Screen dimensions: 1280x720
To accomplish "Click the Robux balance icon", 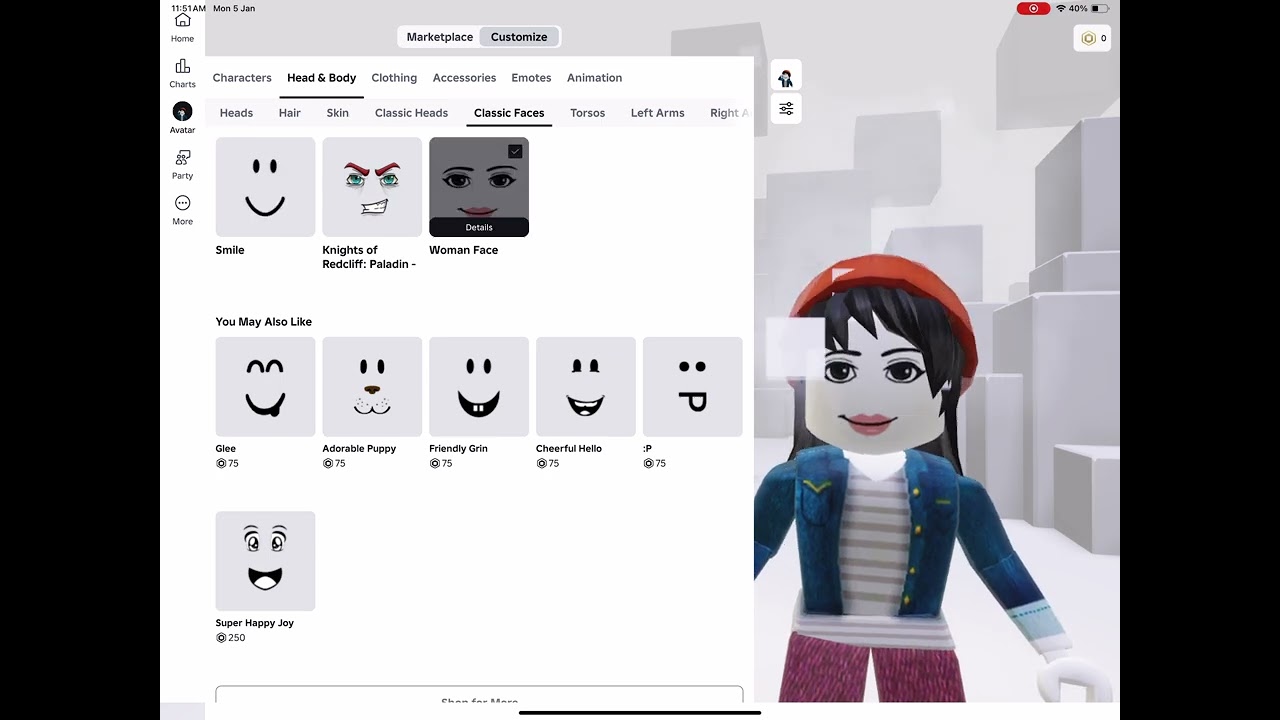I will pos(1089,38).
